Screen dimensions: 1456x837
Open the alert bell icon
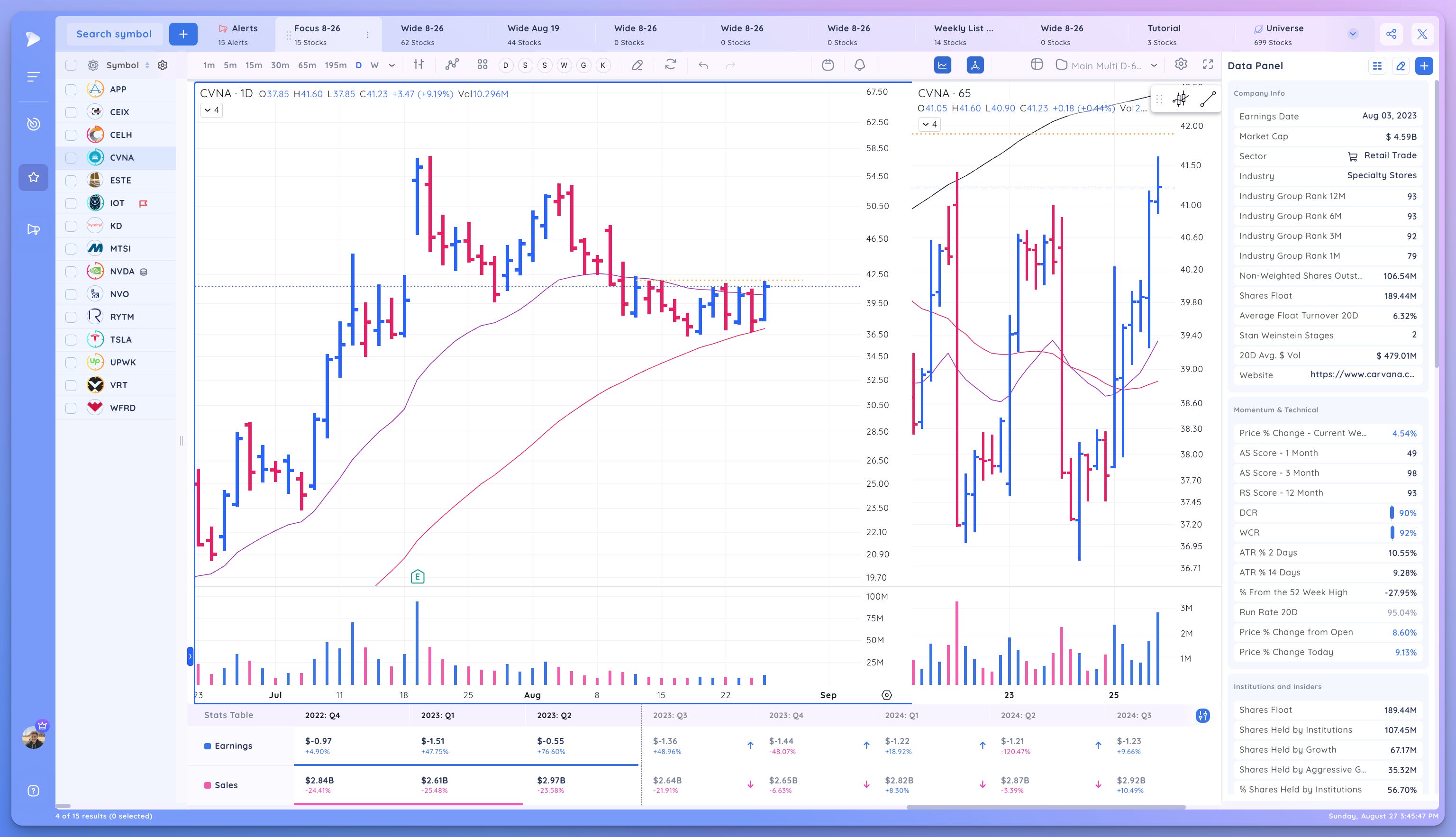coord(859,65)
